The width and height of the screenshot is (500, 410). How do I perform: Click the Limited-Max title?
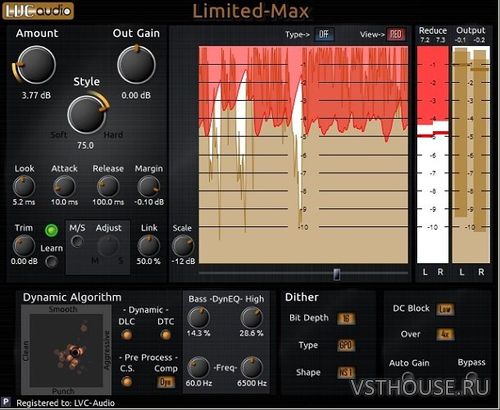[251, 11]
